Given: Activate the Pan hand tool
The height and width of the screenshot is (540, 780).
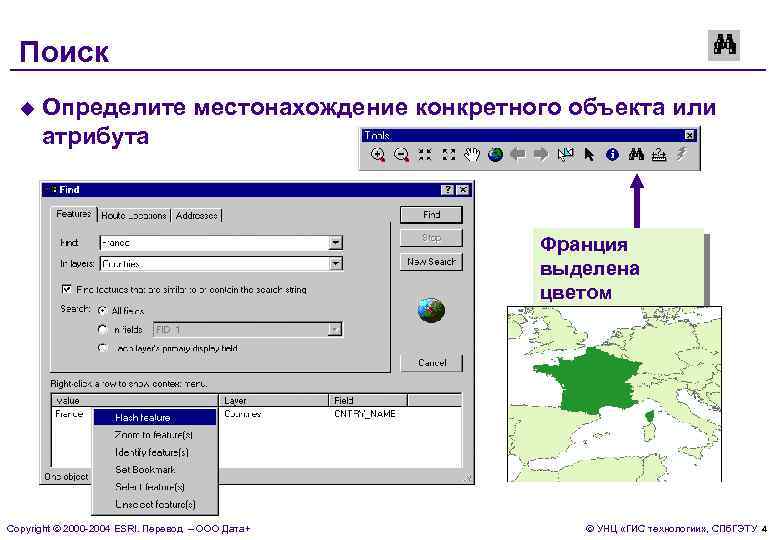Looking at the screenshot, I should pyautogui.click(x=472, y=155).
